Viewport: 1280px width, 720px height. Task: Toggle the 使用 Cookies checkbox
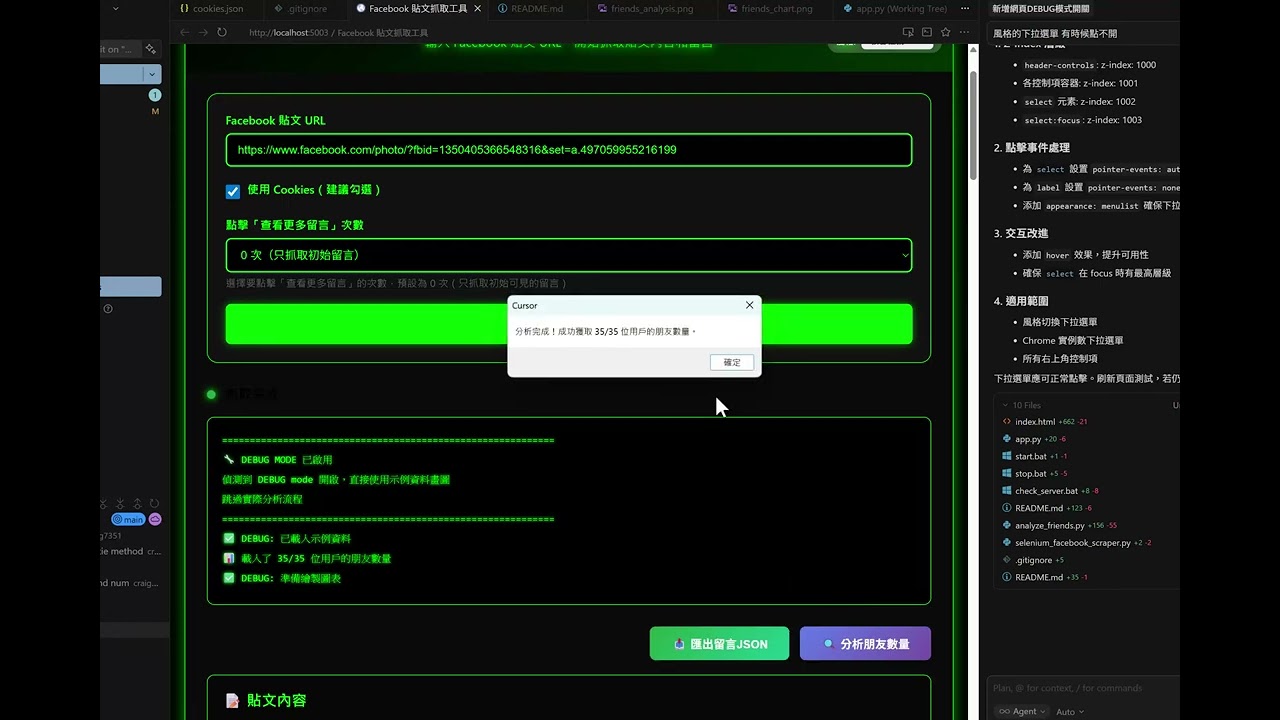(233, 191)
